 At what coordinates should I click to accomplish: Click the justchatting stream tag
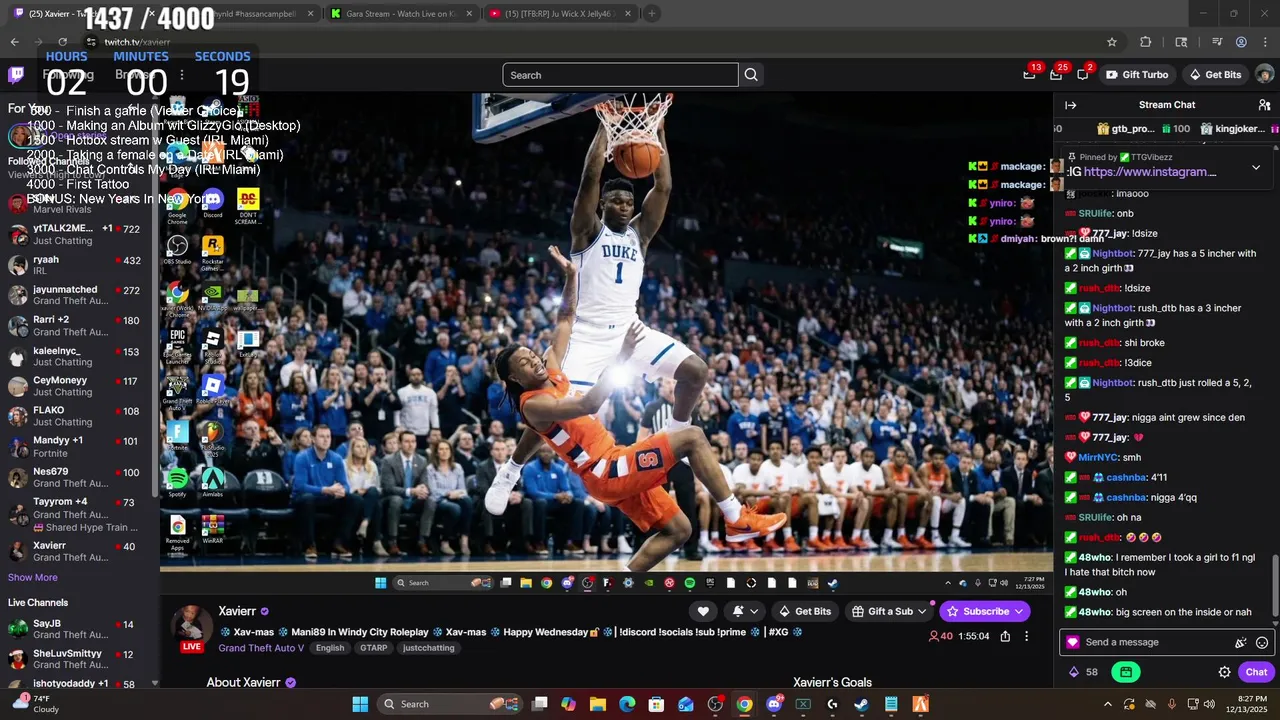(428, 648)
